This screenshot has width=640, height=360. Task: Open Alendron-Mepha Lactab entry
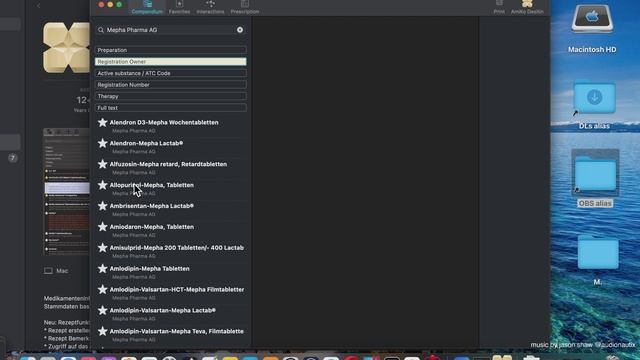pos(146,143)
